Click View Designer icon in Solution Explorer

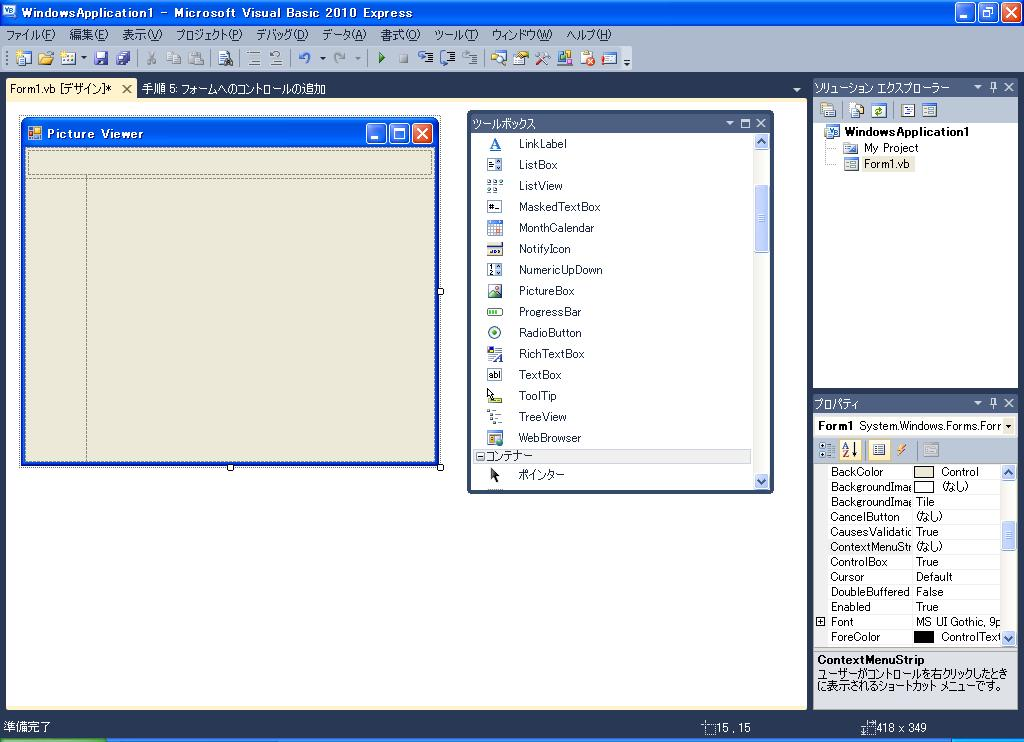click(x=929, y=110)
